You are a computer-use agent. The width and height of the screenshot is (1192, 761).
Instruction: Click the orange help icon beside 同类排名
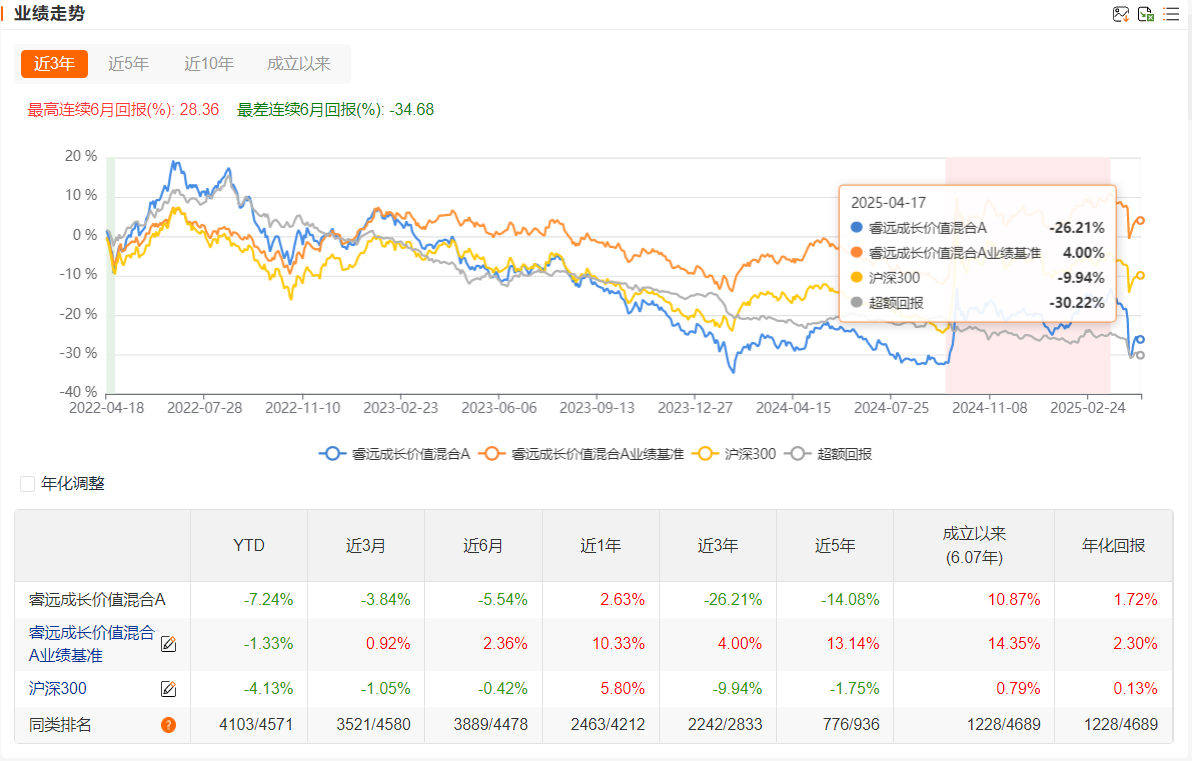pos(168,725)
